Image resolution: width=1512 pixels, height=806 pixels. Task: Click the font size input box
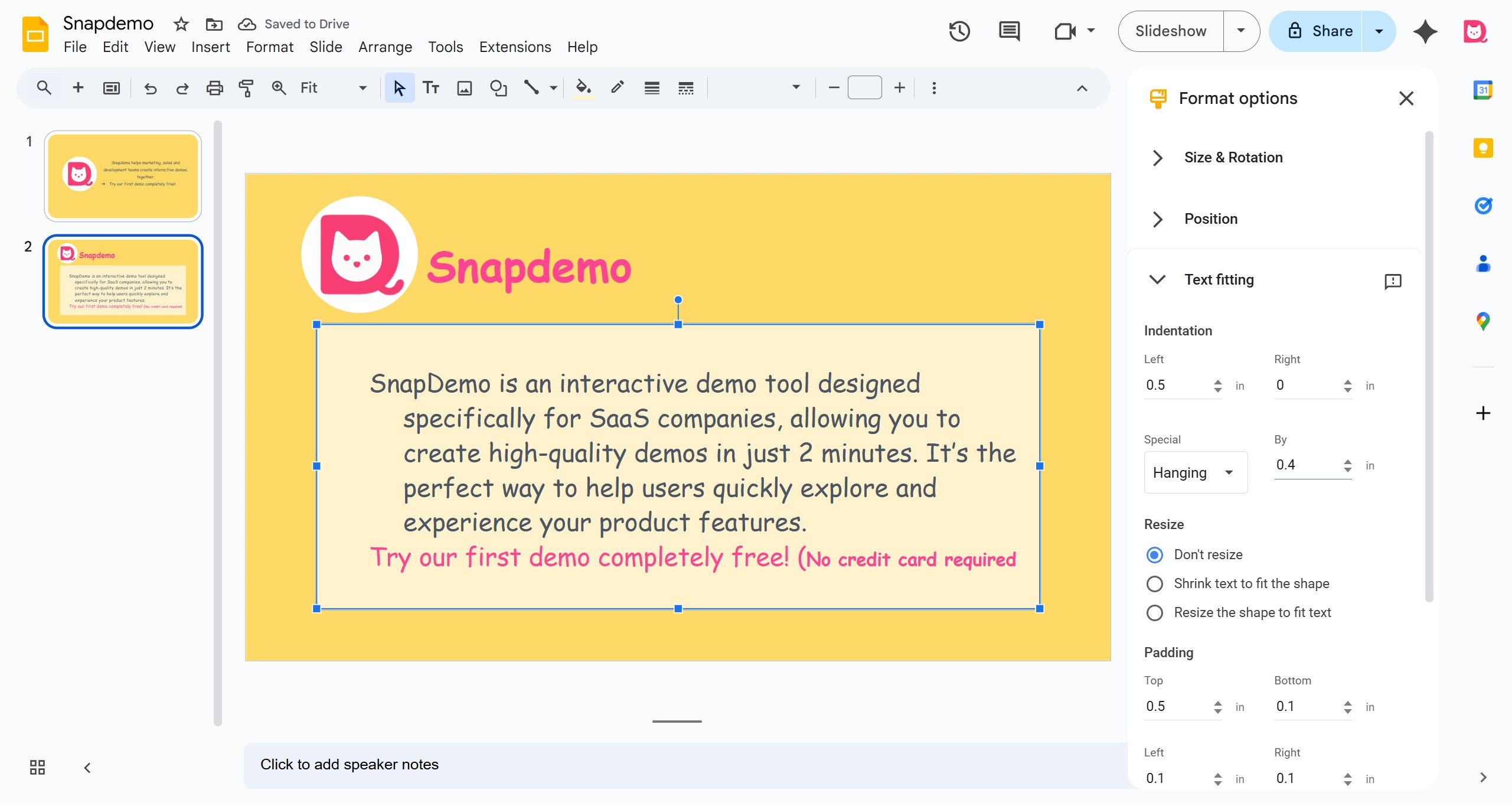coord(864,88)
